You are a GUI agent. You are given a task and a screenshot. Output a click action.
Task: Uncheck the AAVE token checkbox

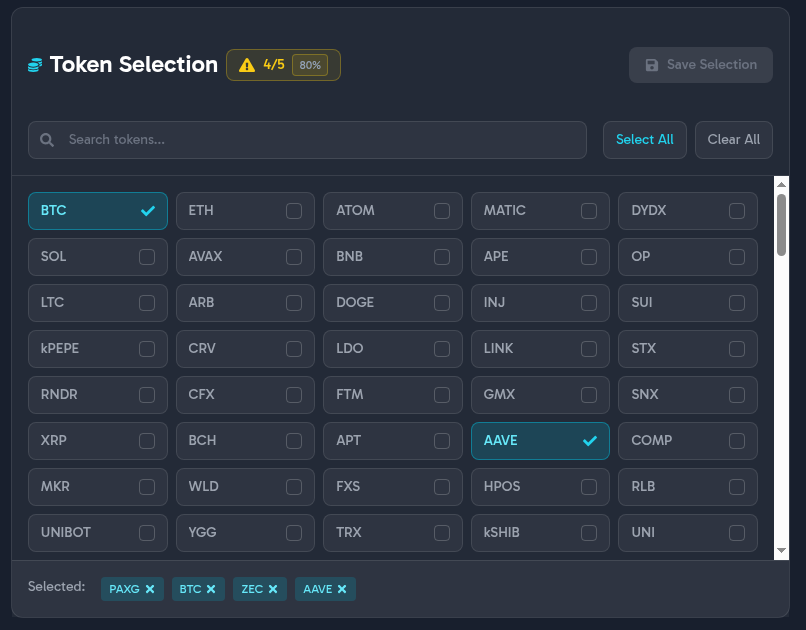[x=589, y=440]
